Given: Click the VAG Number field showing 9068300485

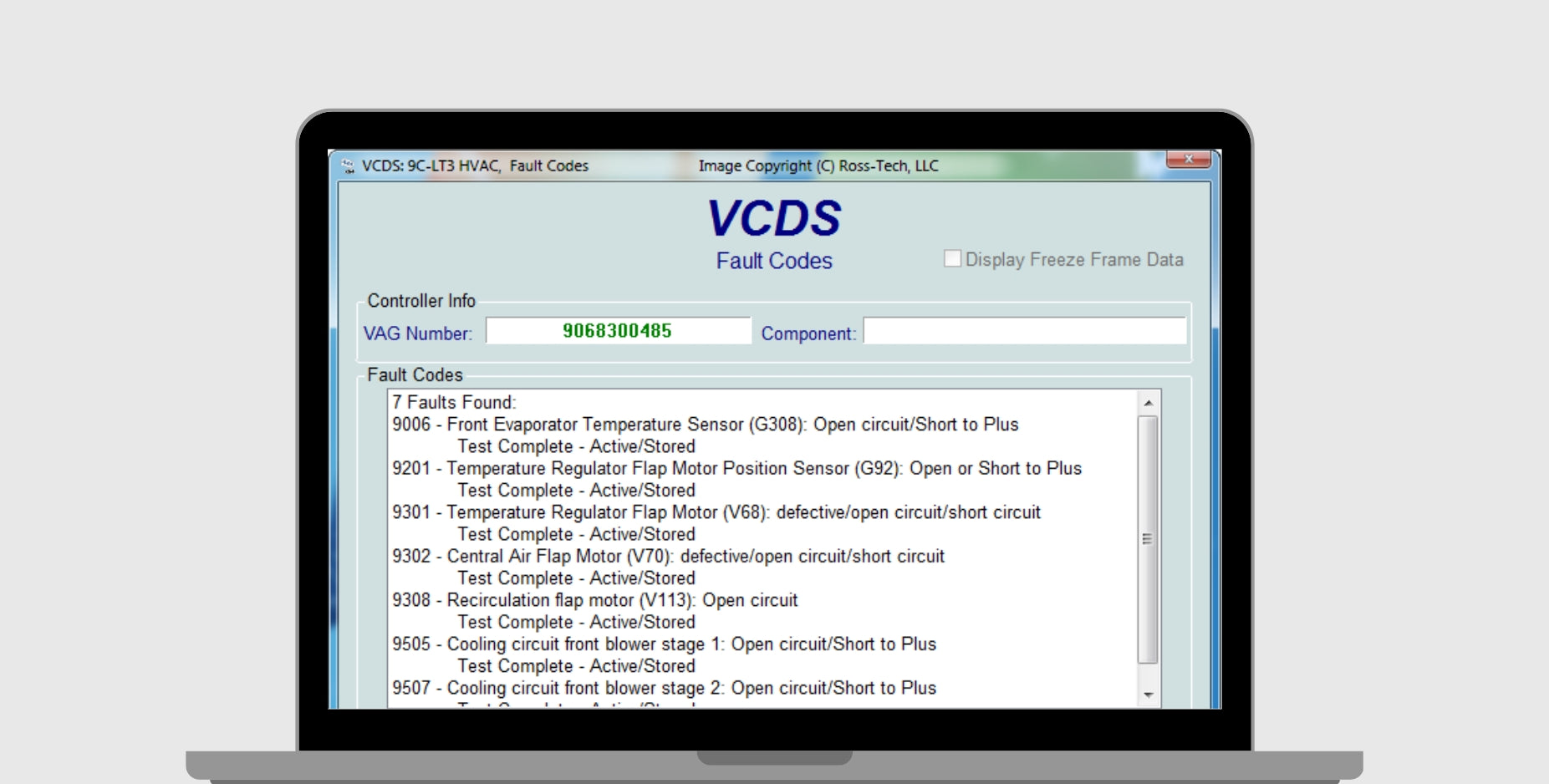Looking at the screenshot, I should 618,331.
